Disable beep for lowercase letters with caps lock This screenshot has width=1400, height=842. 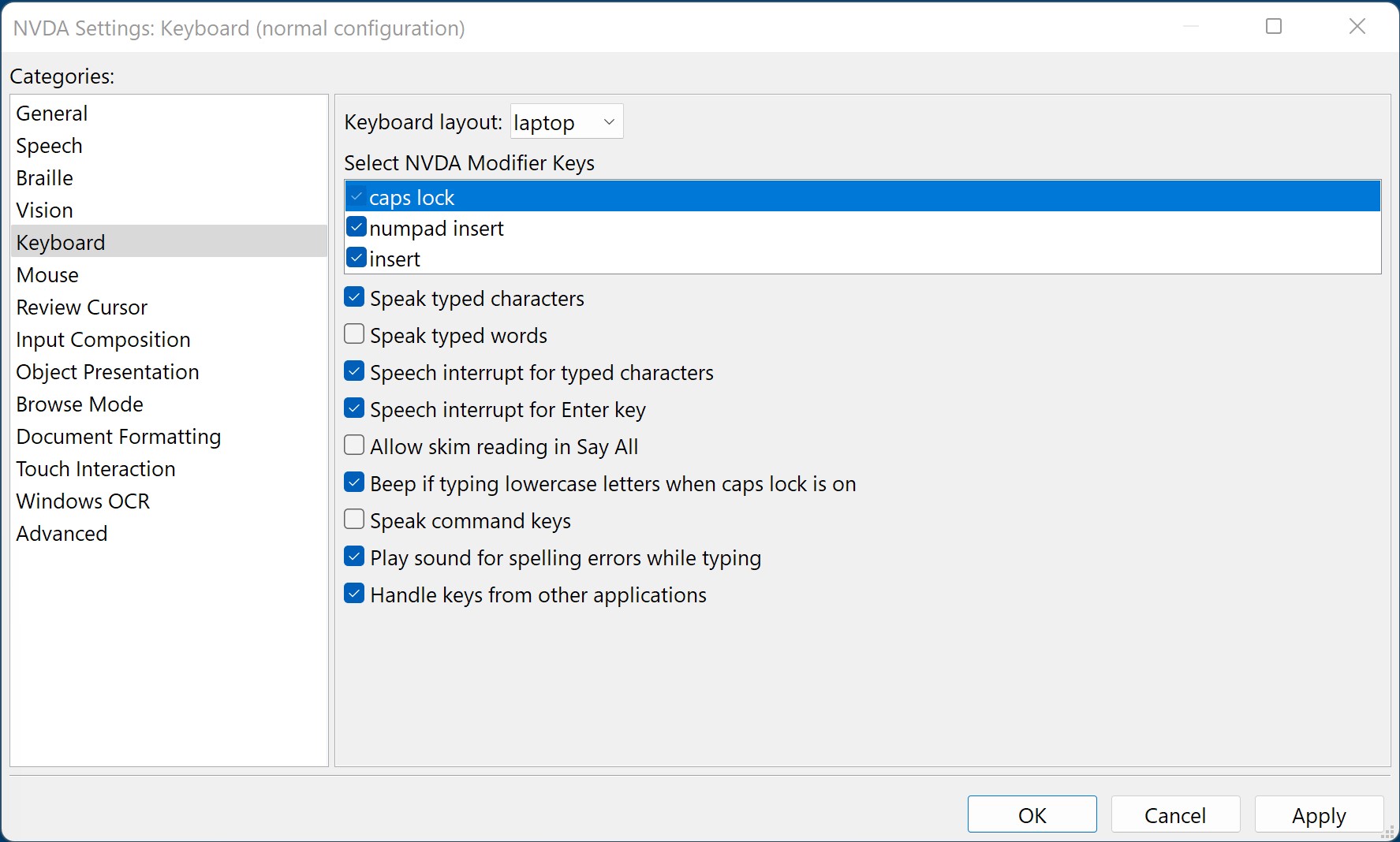tap(353, 482)
